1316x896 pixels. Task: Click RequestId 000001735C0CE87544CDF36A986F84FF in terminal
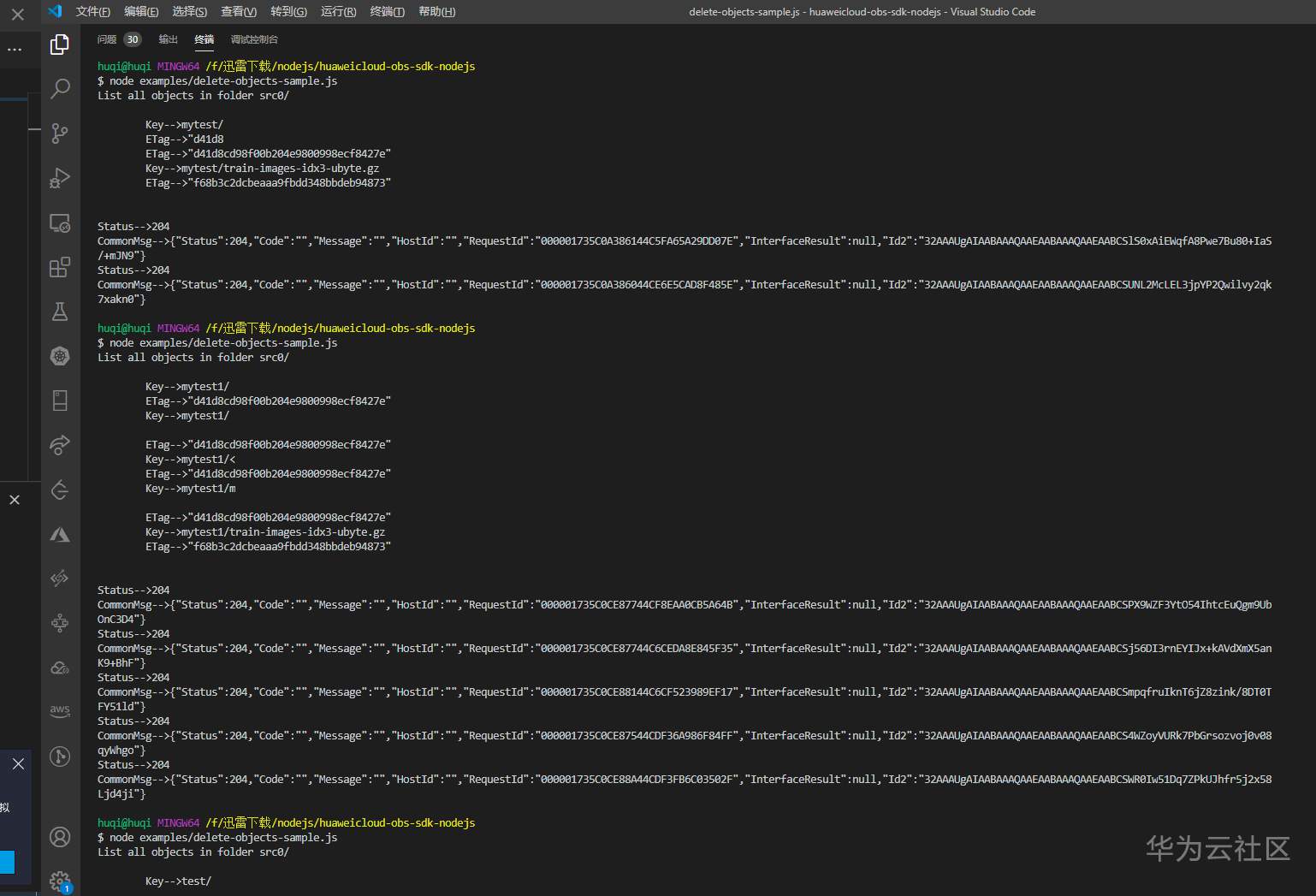(x=638, y=736)
